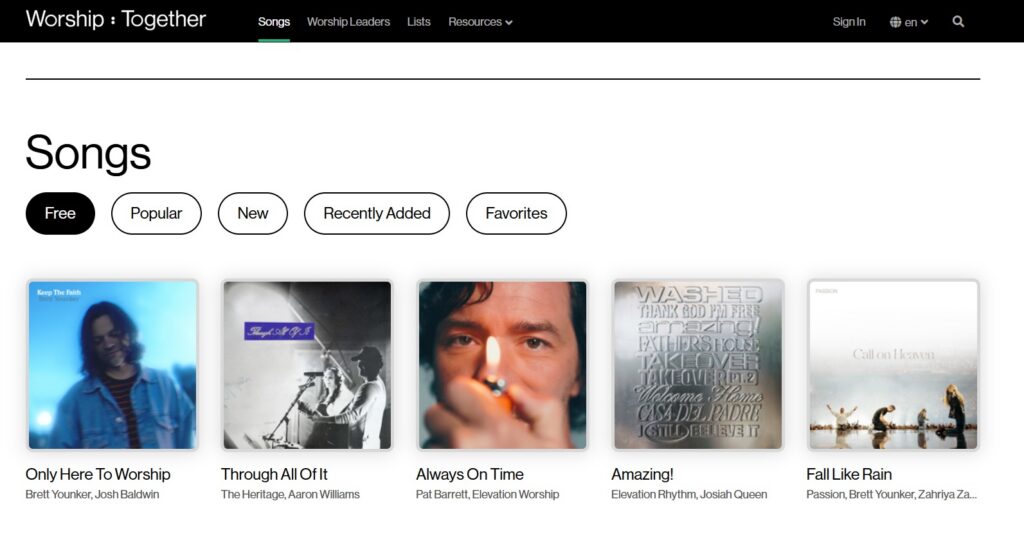Viewport: 1024px width, 535px height.
Task: Click the Through All Of It title
Action: [274, 474]
